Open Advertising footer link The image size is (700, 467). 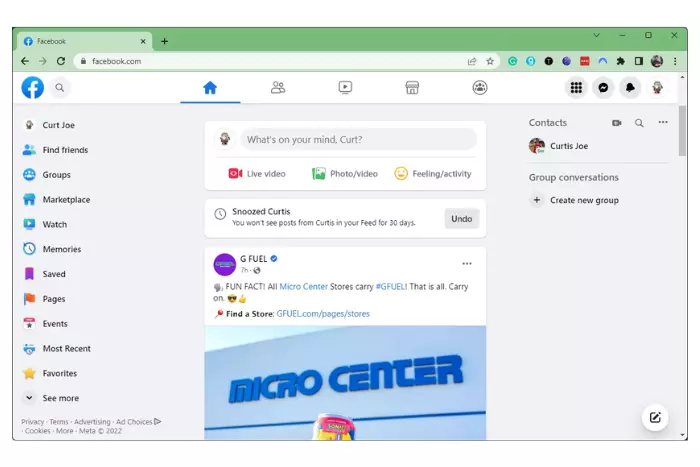click(x=92, y=421)
